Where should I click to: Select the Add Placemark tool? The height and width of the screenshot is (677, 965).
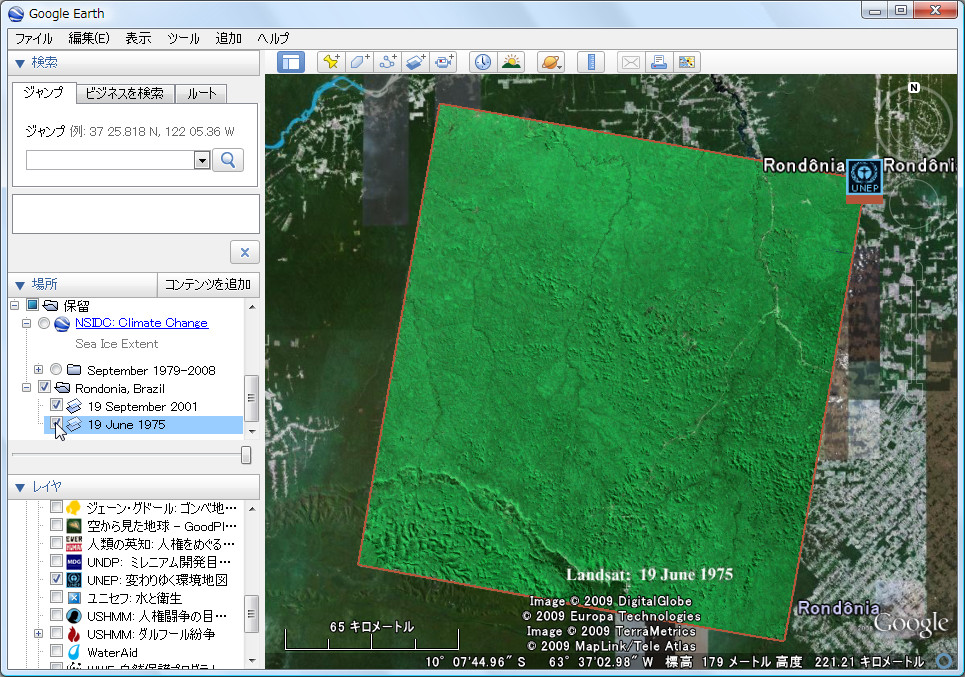pos(330,61)
